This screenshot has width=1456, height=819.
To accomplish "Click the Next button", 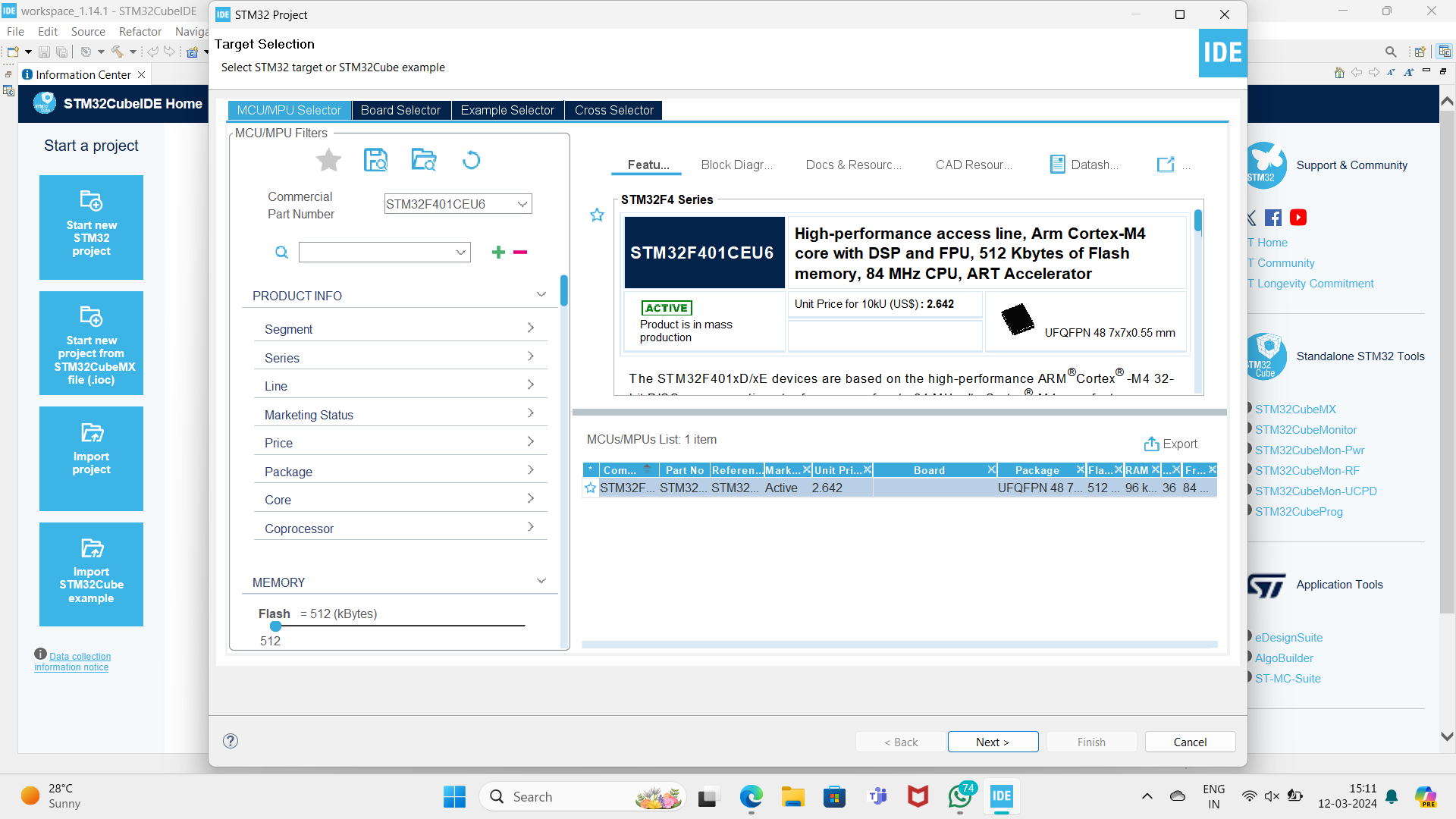I will click(993, 742).
